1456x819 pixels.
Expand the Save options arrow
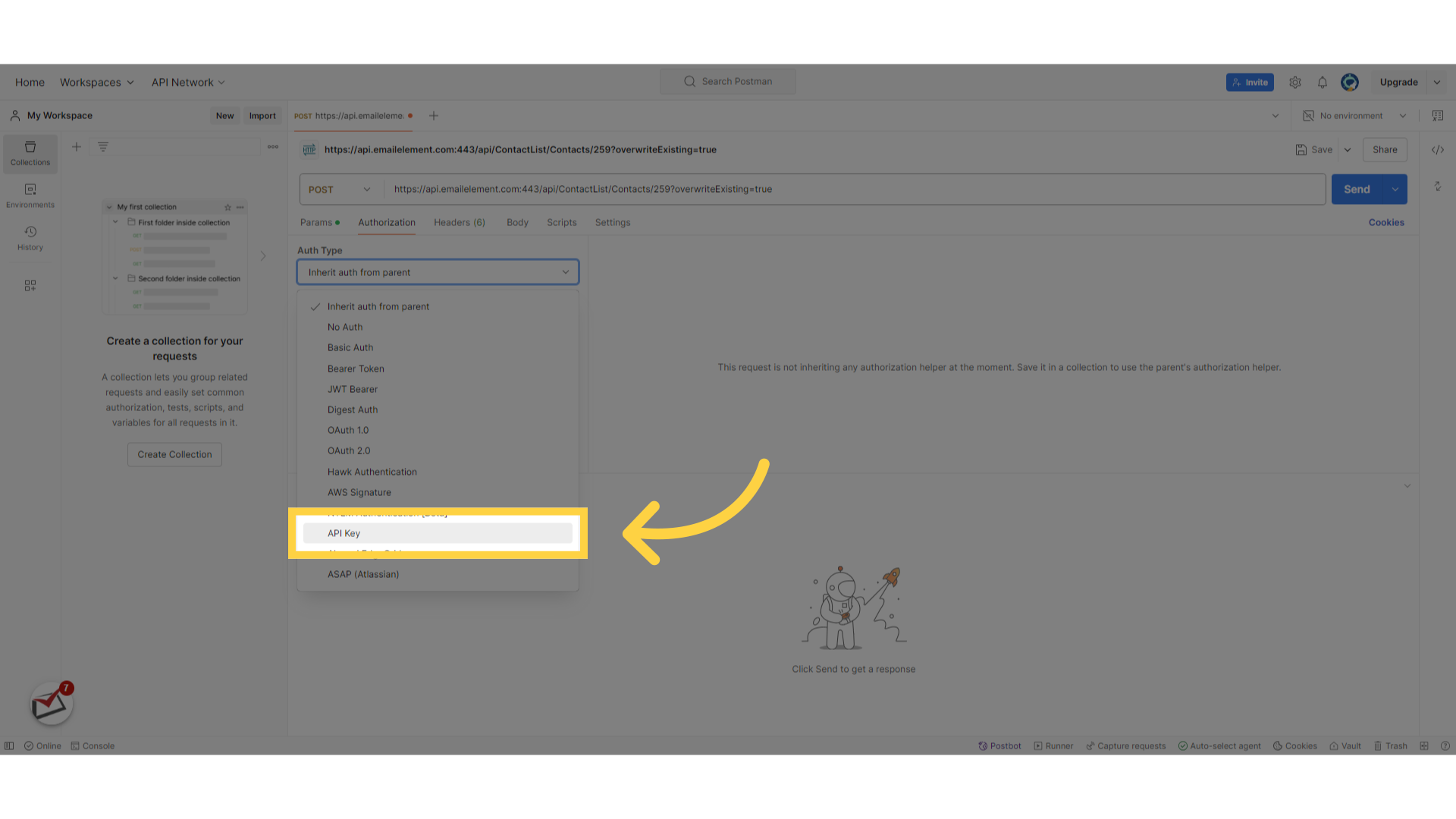tap(1348, 150)
